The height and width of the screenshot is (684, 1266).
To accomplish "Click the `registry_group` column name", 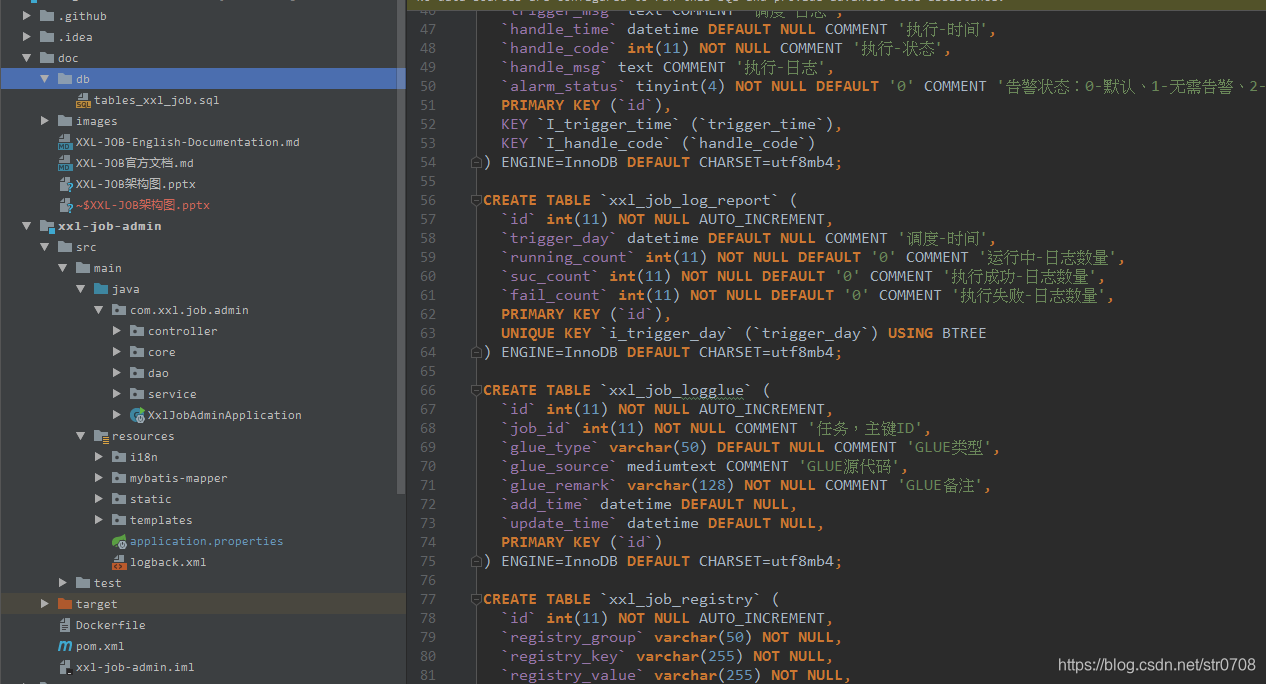I will click(573, 637).
